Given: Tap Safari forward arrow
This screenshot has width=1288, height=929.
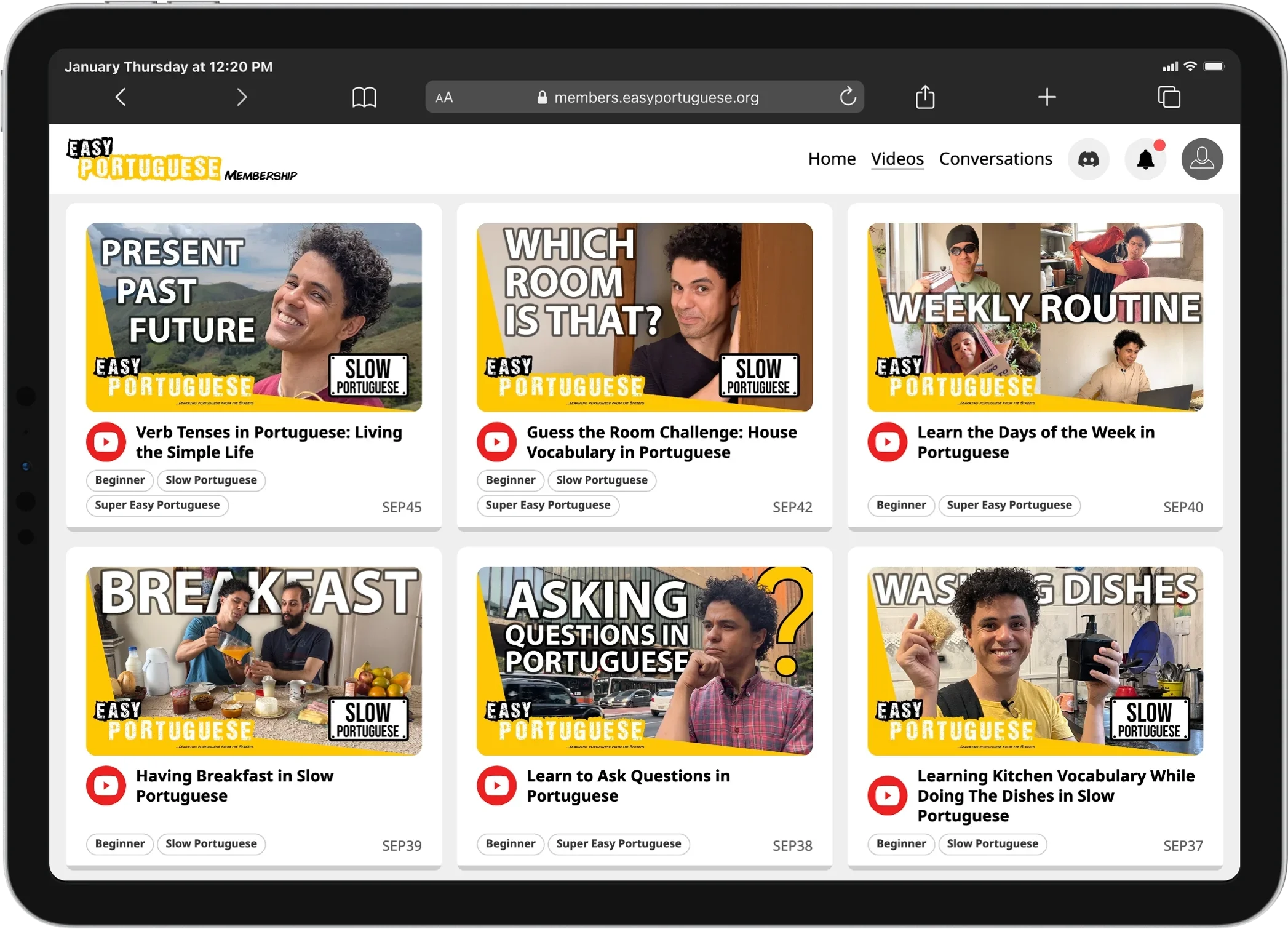Looking at the screenshot, I should click(242, 97).
